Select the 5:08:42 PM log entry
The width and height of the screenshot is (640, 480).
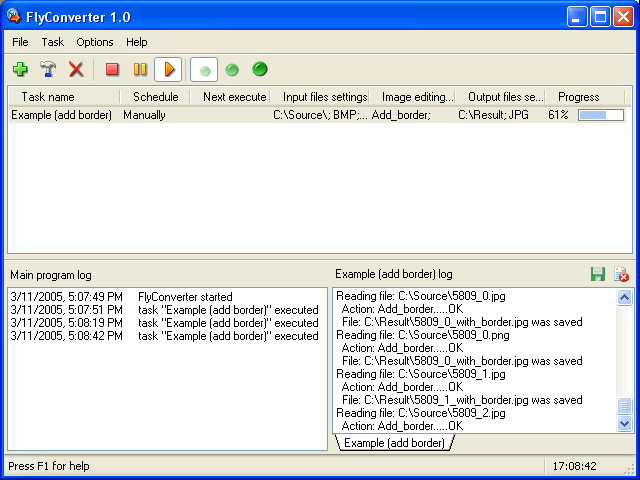tap(164, 336)
